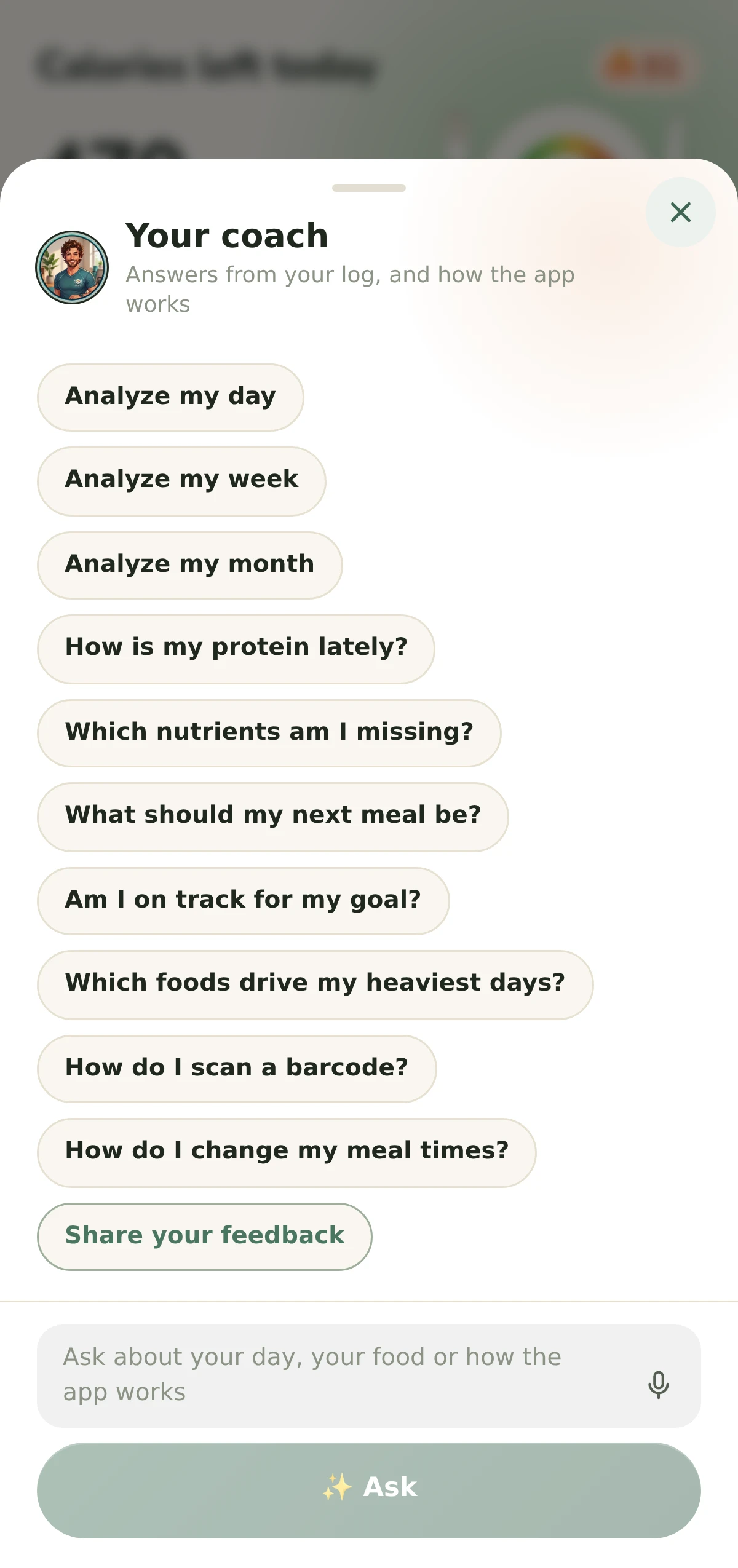Screen dimensions: 738x1568
Task: Tap 'Which foods drive my heaviest days?'
Action: click(x=315, y=984)
